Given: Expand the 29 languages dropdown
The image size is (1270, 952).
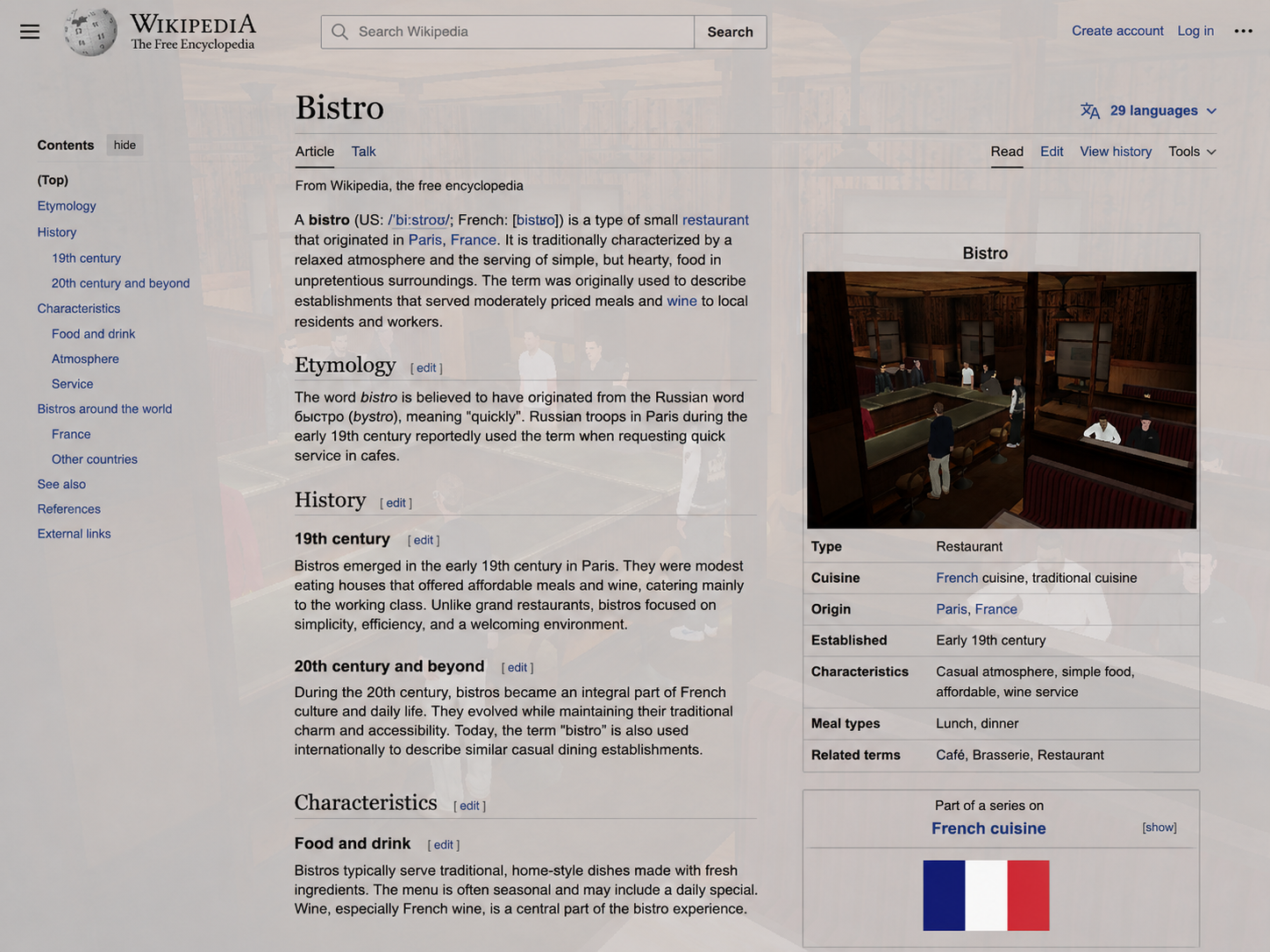Looking at the screenshot, I should [1163, 110].
